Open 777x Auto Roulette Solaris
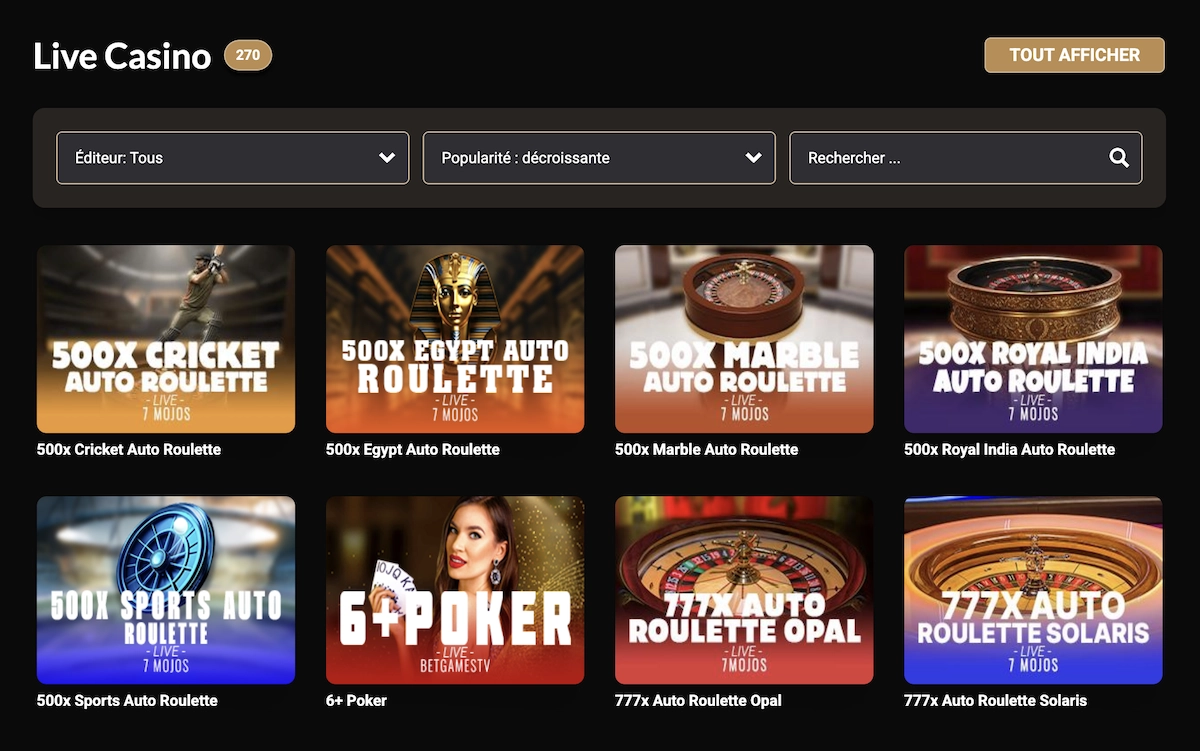 [1032, 589]
